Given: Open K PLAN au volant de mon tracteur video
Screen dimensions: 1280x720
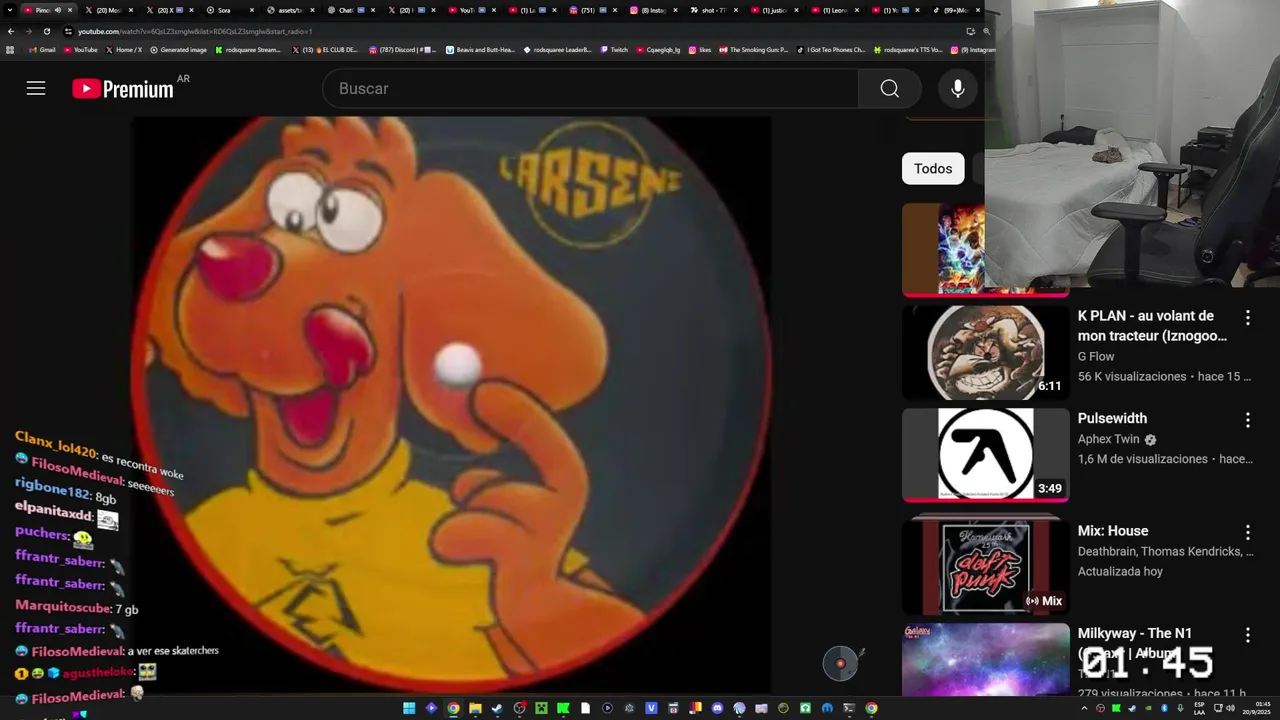Looking at the screenshot, I should 1152,326.
